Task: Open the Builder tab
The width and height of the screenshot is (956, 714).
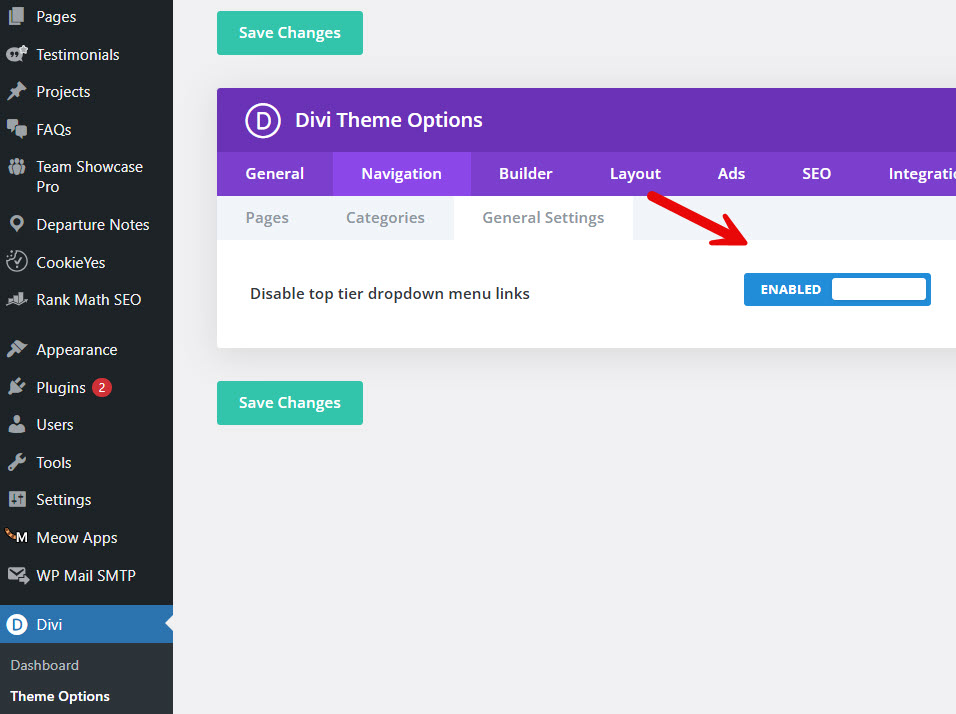Action: [526, 174]
